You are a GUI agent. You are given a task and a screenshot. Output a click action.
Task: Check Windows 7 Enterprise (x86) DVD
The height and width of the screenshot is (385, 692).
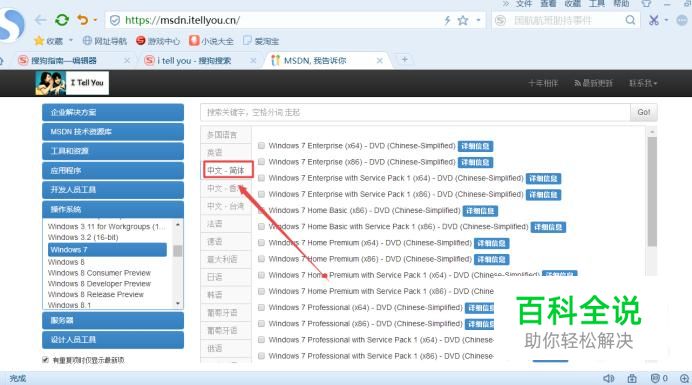pos(261,162)
